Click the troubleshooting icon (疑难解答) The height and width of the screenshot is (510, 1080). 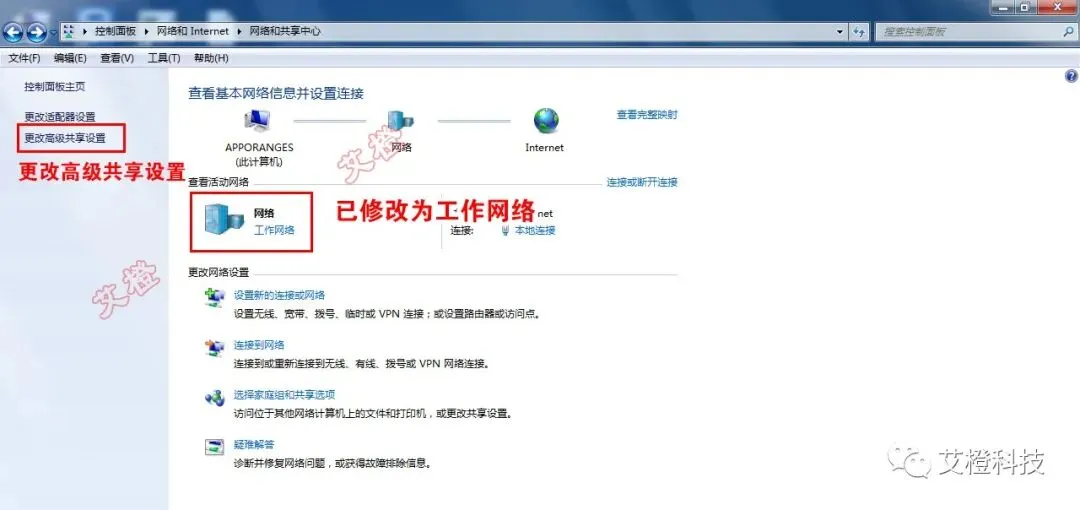pos(214,447)
